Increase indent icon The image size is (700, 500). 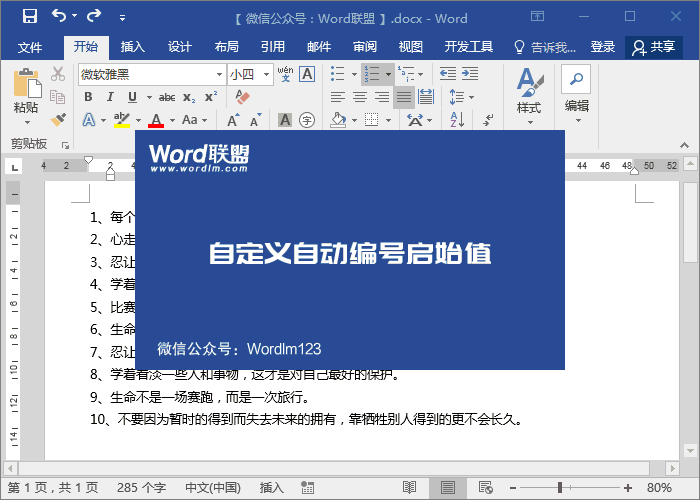[470, 74]
